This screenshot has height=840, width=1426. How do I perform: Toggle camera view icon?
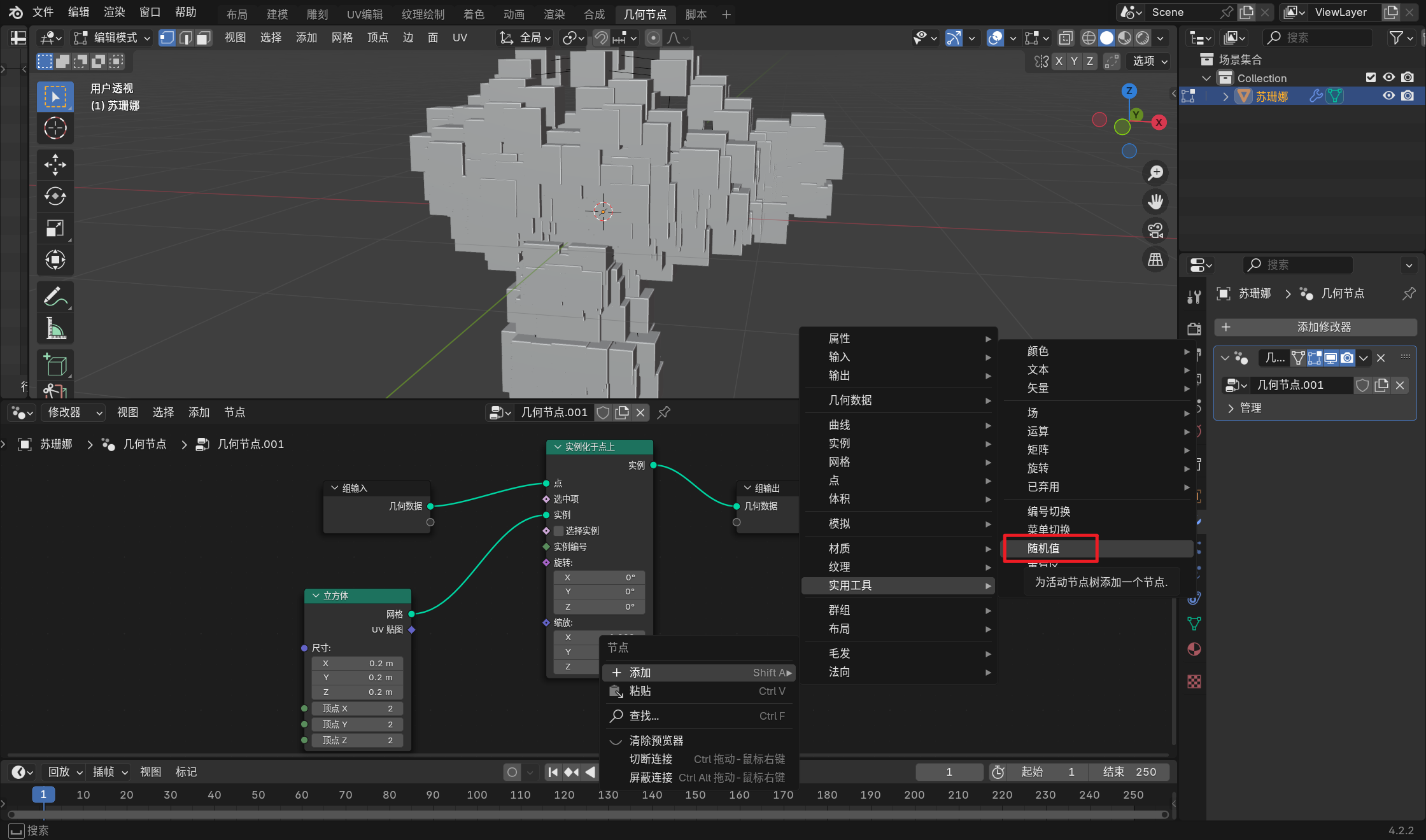click(x=1155, y=230)
